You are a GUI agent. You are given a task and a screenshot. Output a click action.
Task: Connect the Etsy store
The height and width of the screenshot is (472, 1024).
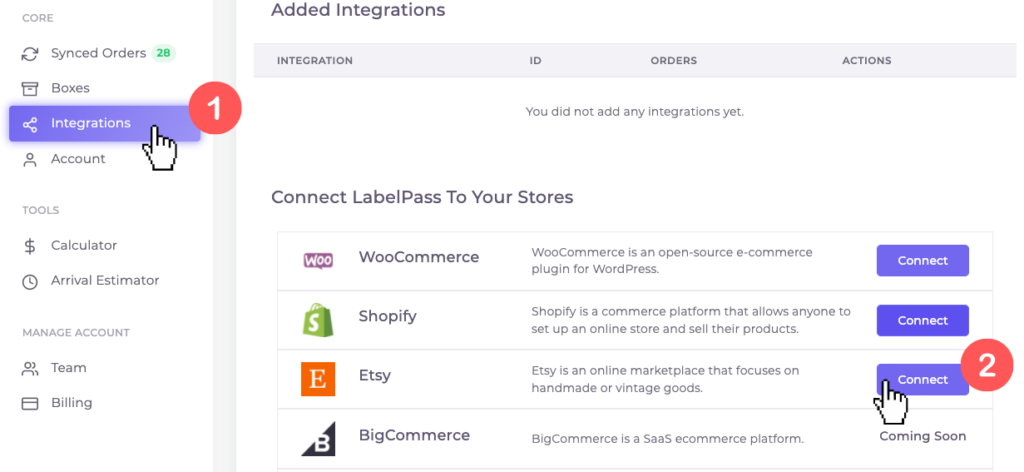922,379
